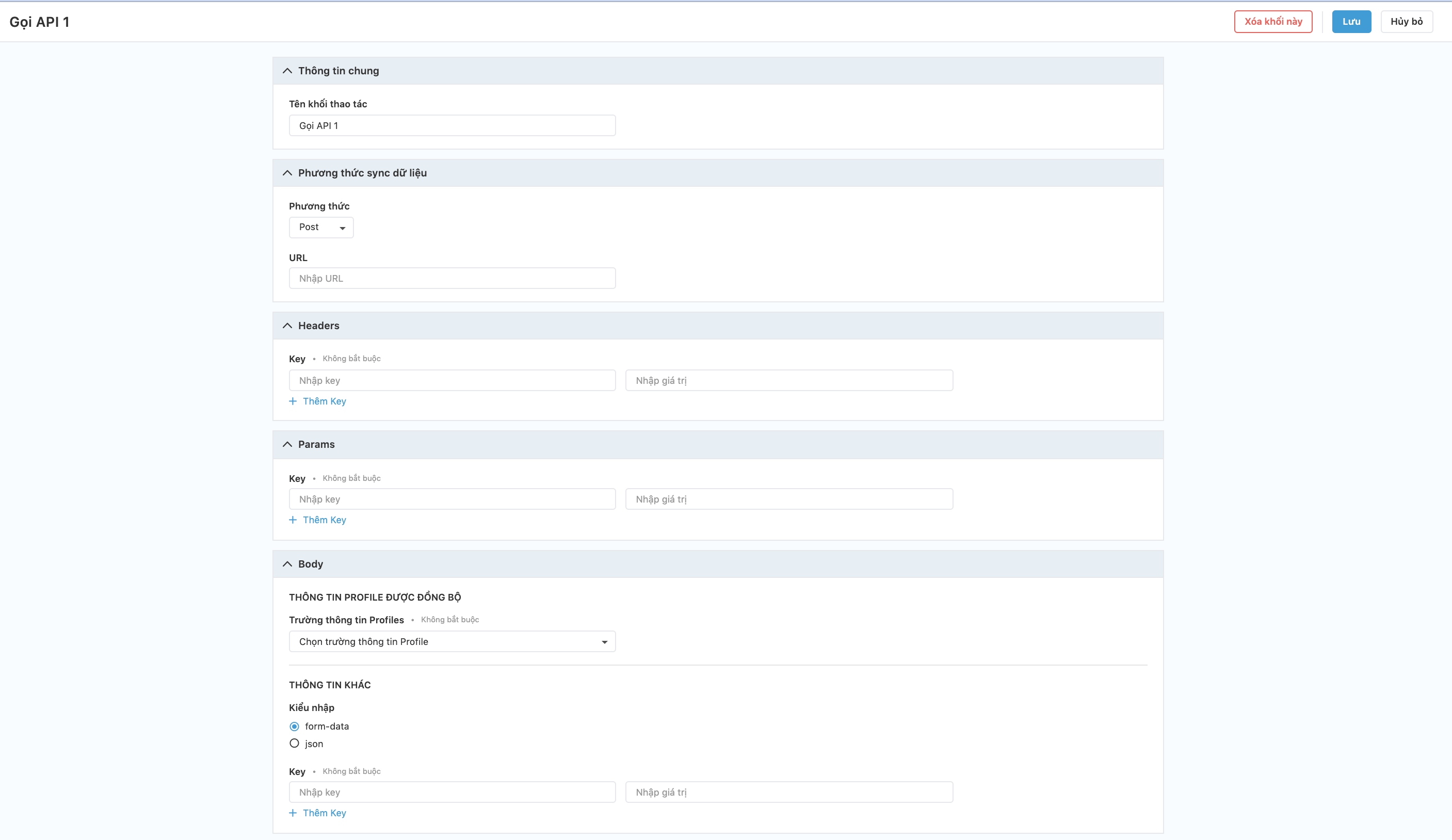This screenshot has width=1452, height=840.
Task: Focus the Body Nhập key field
Action: [x=451, y=792]
